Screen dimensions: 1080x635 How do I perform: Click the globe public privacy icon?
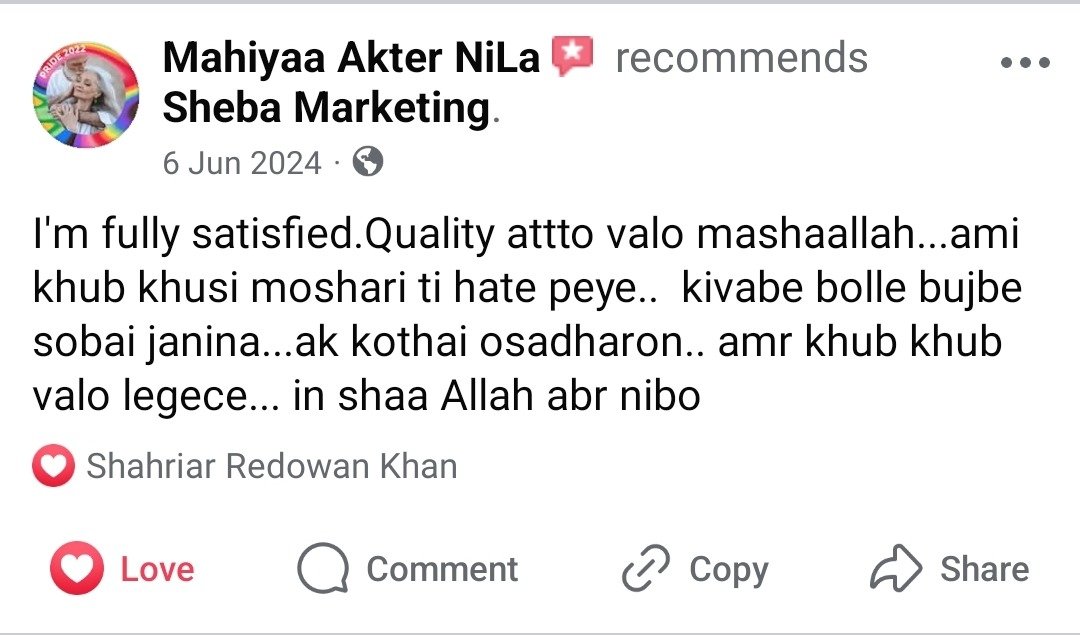[x=368, y=162]
